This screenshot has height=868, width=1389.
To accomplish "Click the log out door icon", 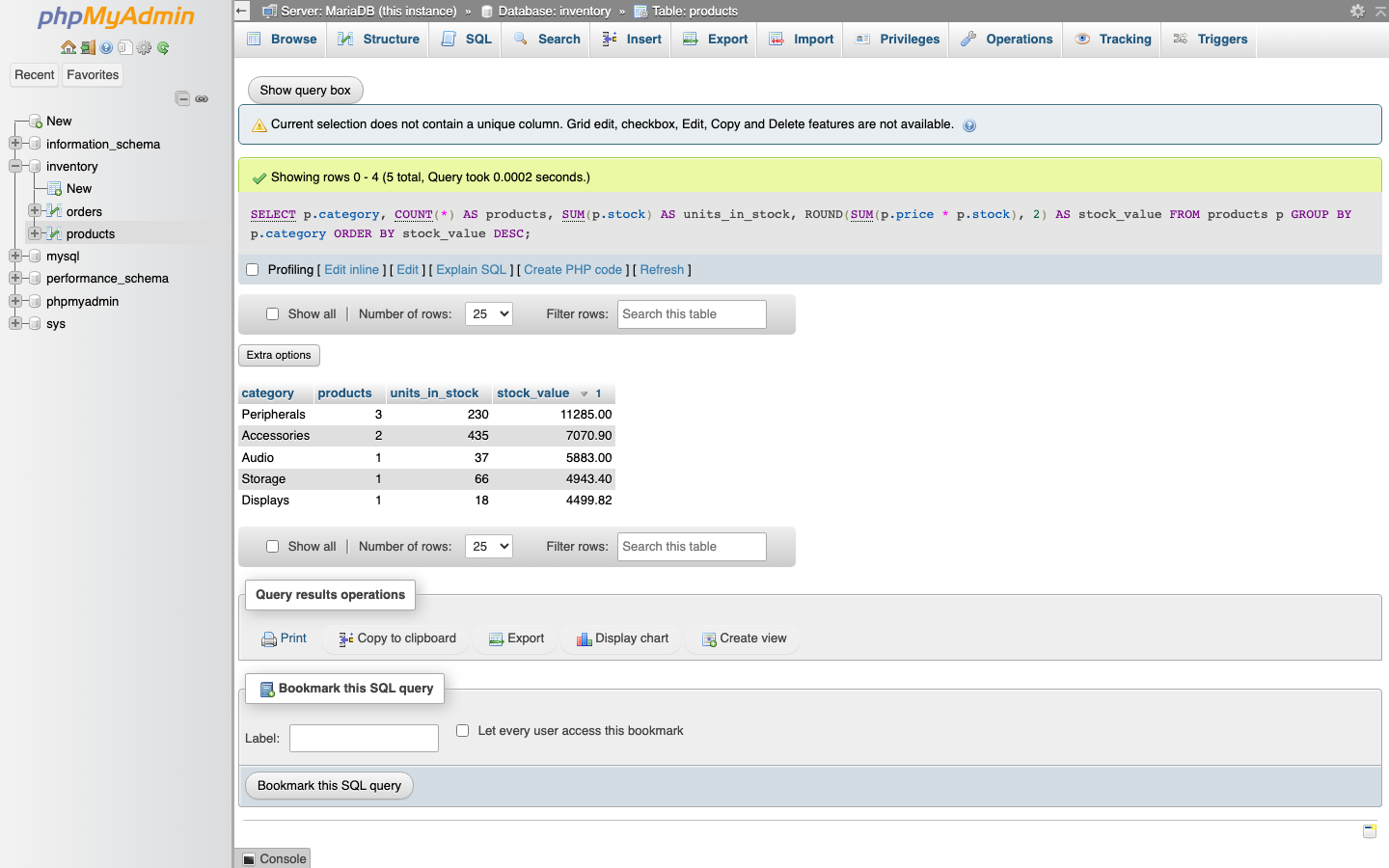I will pos(88,47).
